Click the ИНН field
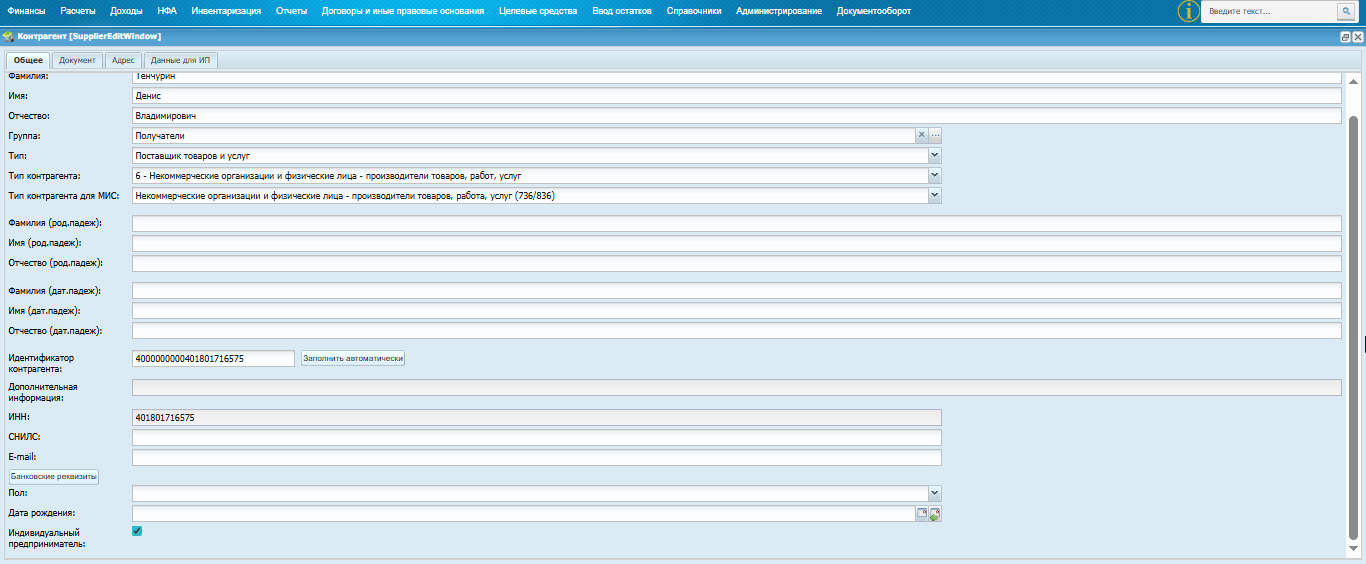1366x564 pixels. click(536, 417)
